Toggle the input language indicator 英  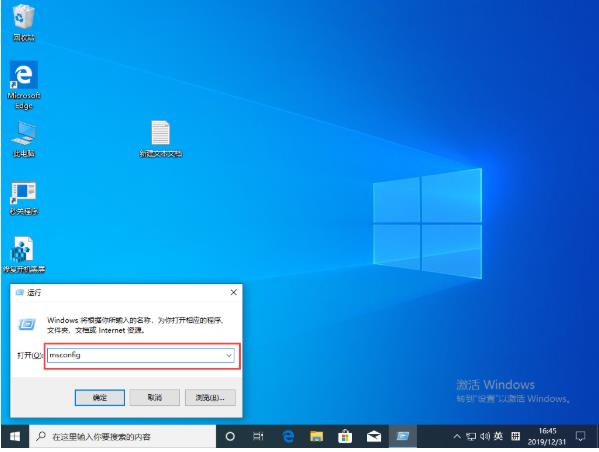pos(498,436)
